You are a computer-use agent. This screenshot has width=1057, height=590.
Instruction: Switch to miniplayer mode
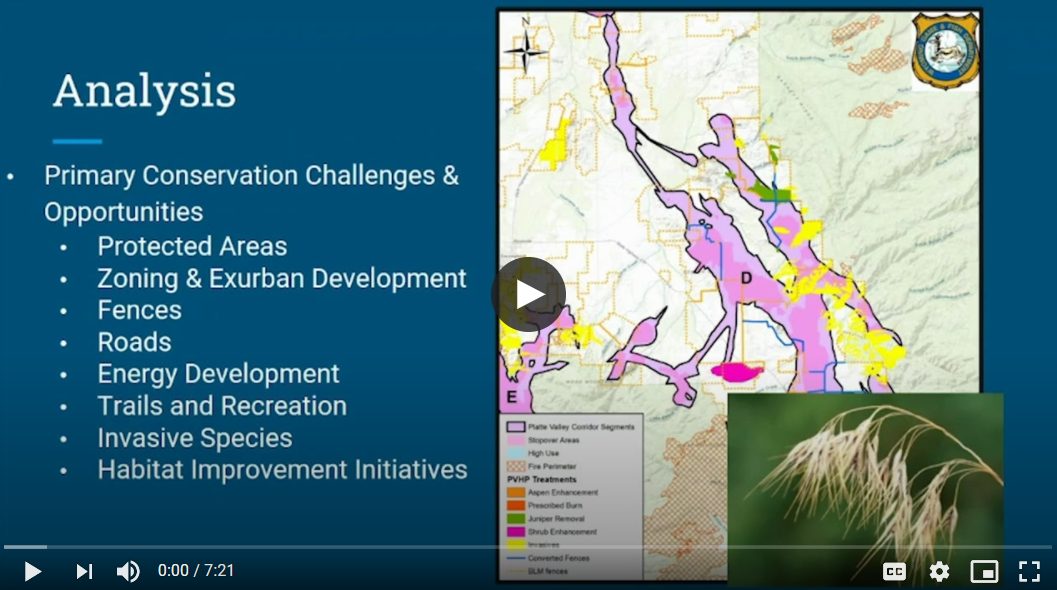[x=984, y=571]
